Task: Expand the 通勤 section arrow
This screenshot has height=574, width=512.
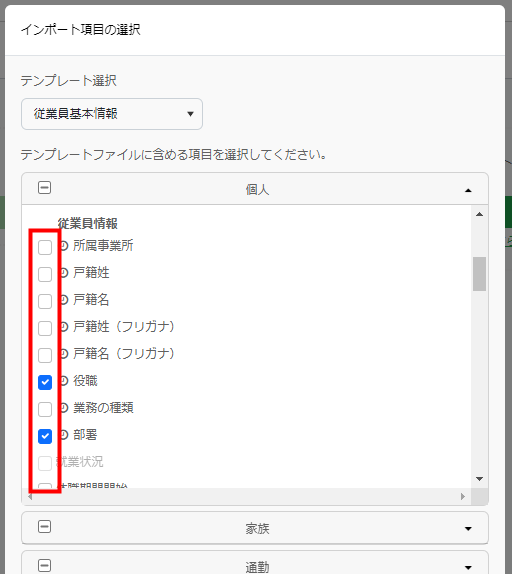Action: click(x=468, y=567)
